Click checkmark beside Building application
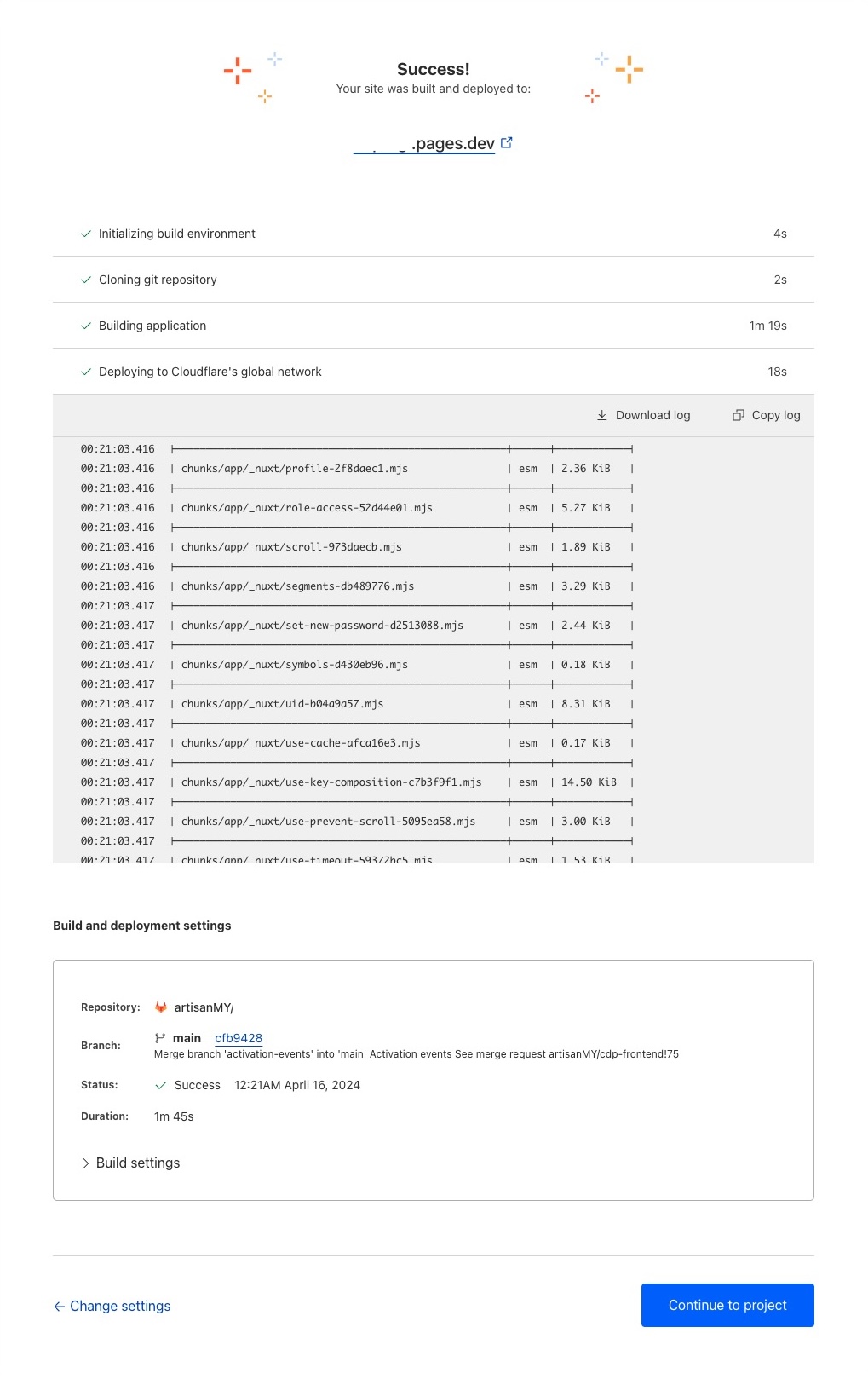The width and height of the screenshot is (868, 1379). 85,326
